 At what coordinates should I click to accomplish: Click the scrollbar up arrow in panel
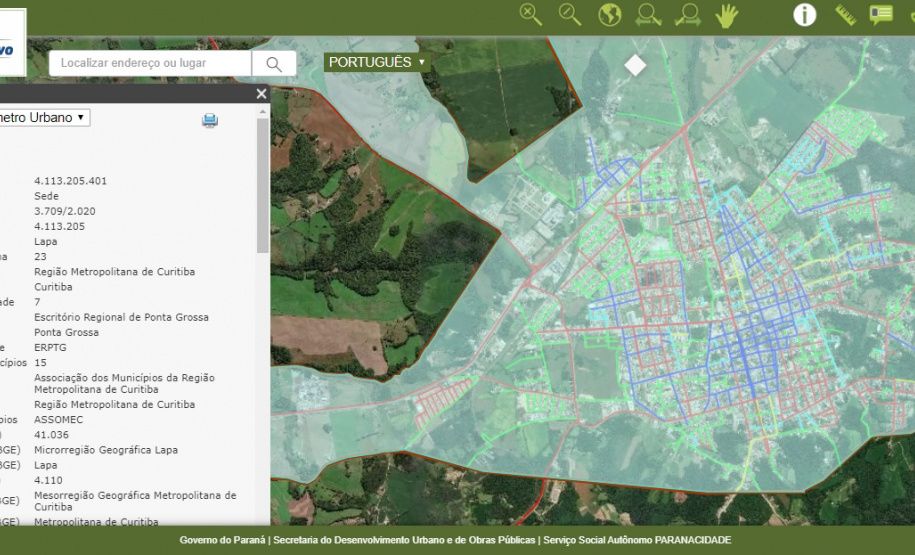[x=263, y=111]
